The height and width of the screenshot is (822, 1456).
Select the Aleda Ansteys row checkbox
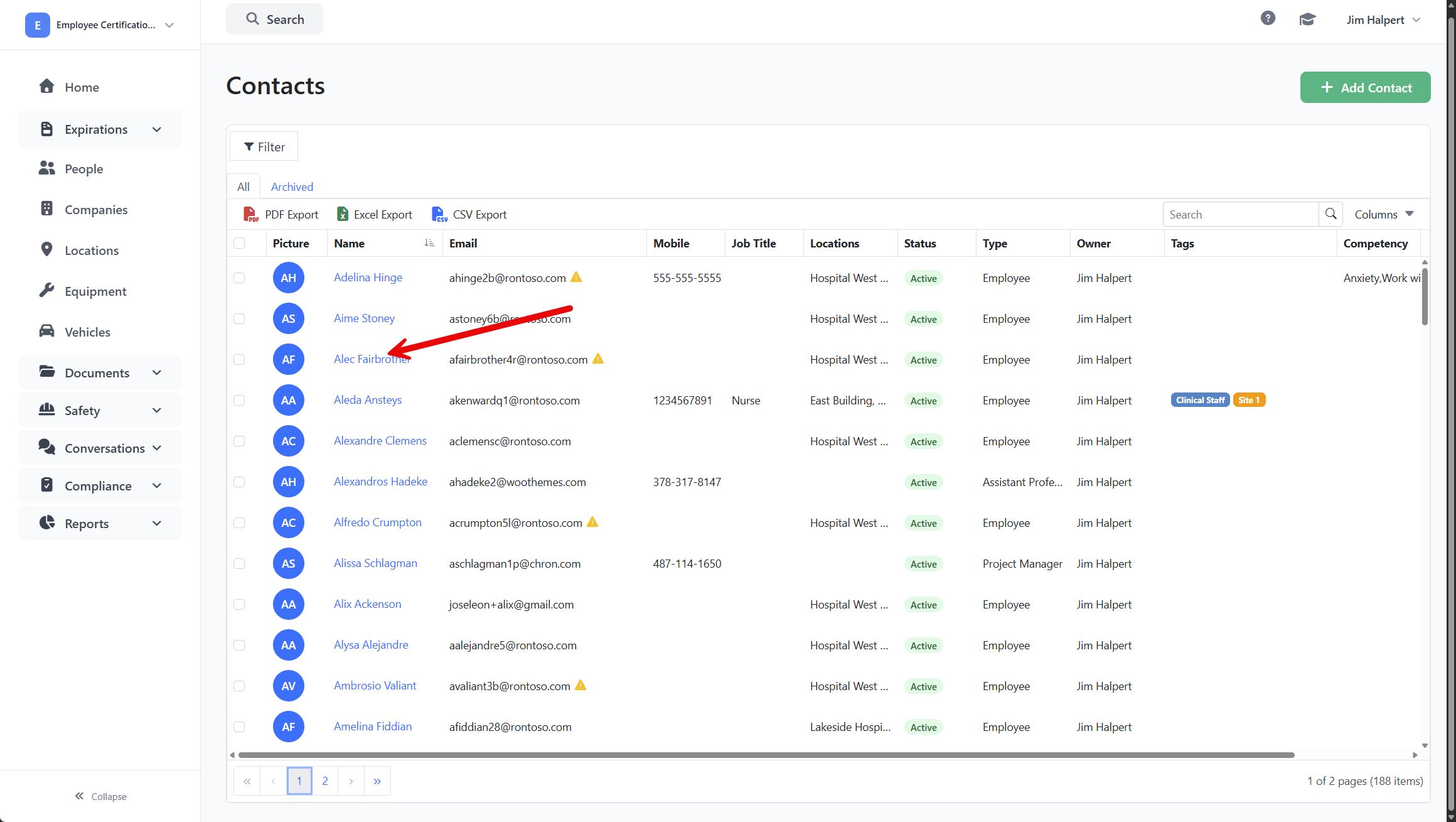click(239, 400)
